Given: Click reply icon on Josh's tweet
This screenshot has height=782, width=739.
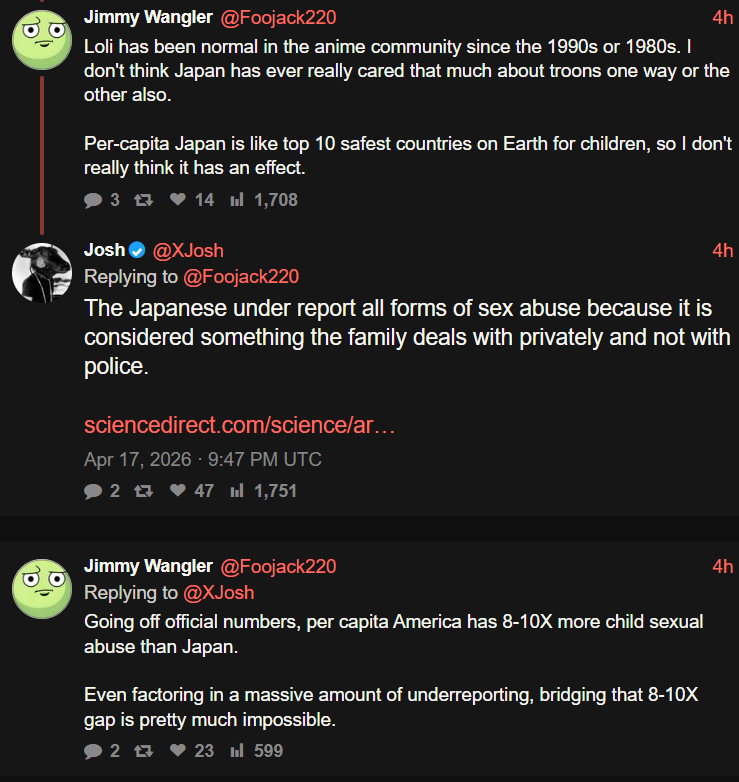Looking at the screenshot, I should coord(93,491).
